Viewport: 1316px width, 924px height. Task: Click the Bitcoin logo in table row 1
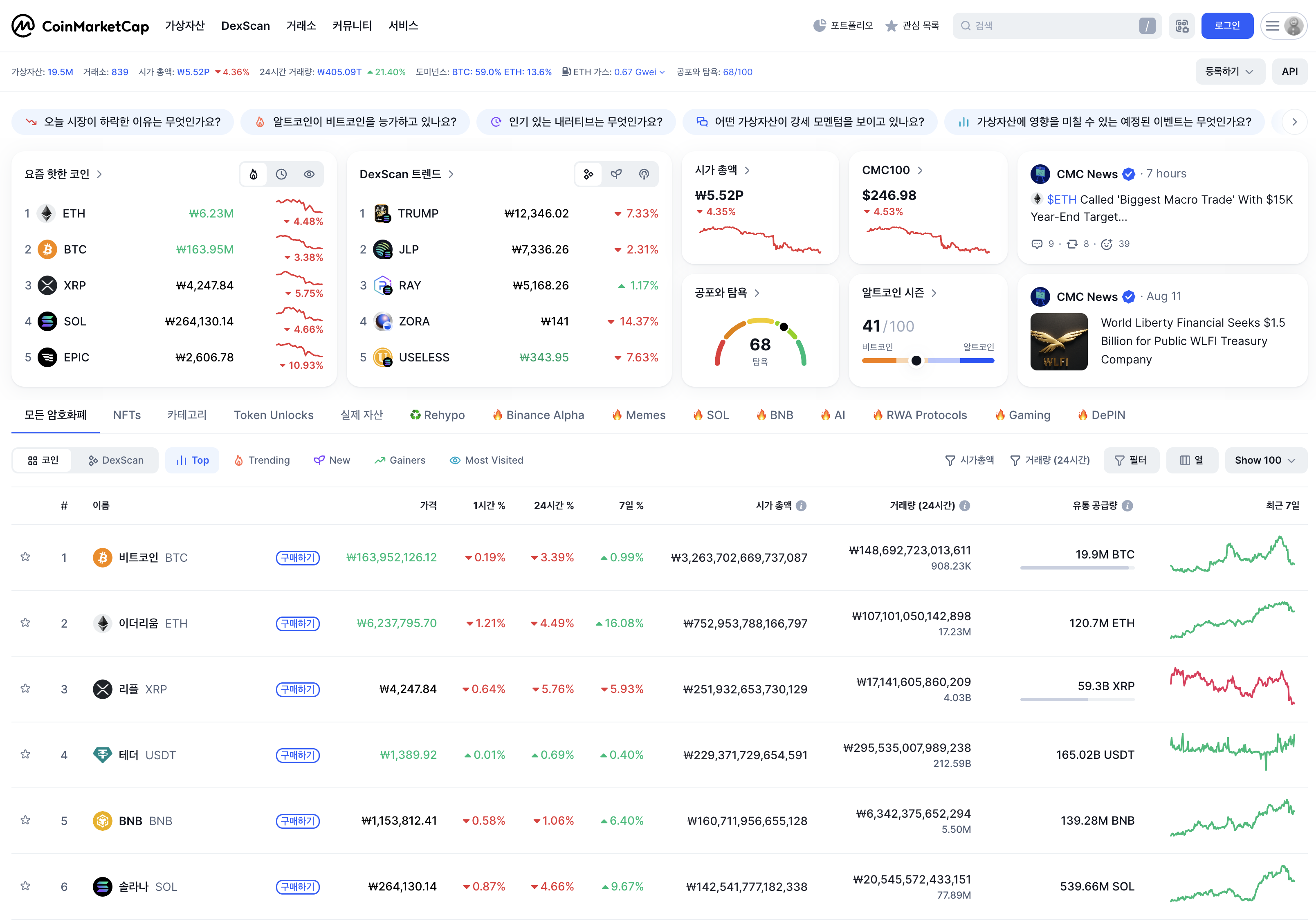(102, 557)
